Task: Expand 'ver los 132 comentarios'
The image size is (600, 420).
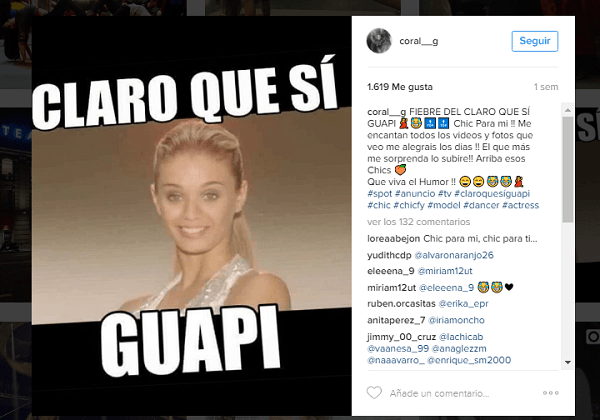Action: click(418, 222)
